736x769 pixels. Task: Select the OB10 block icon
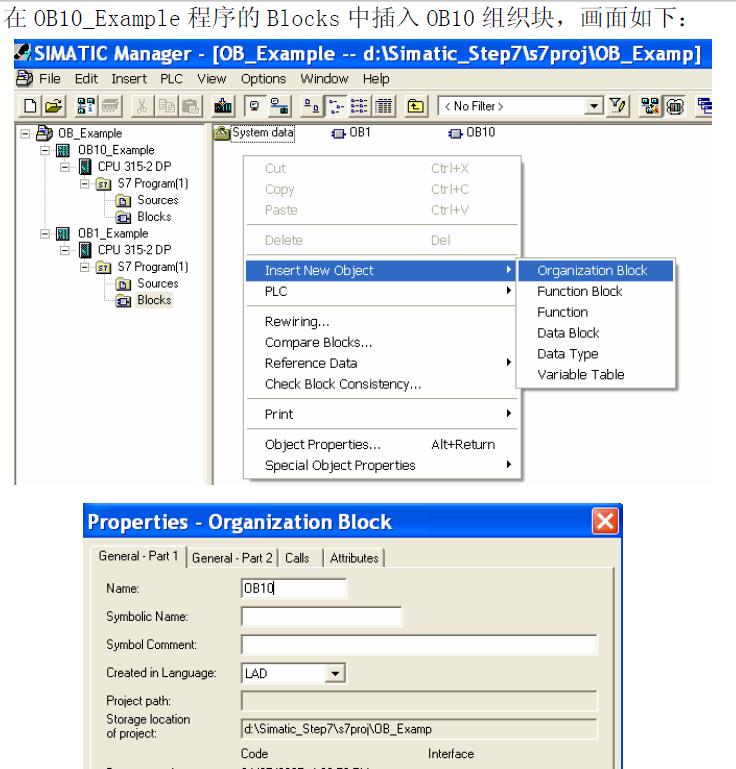[x=455, y=133]
